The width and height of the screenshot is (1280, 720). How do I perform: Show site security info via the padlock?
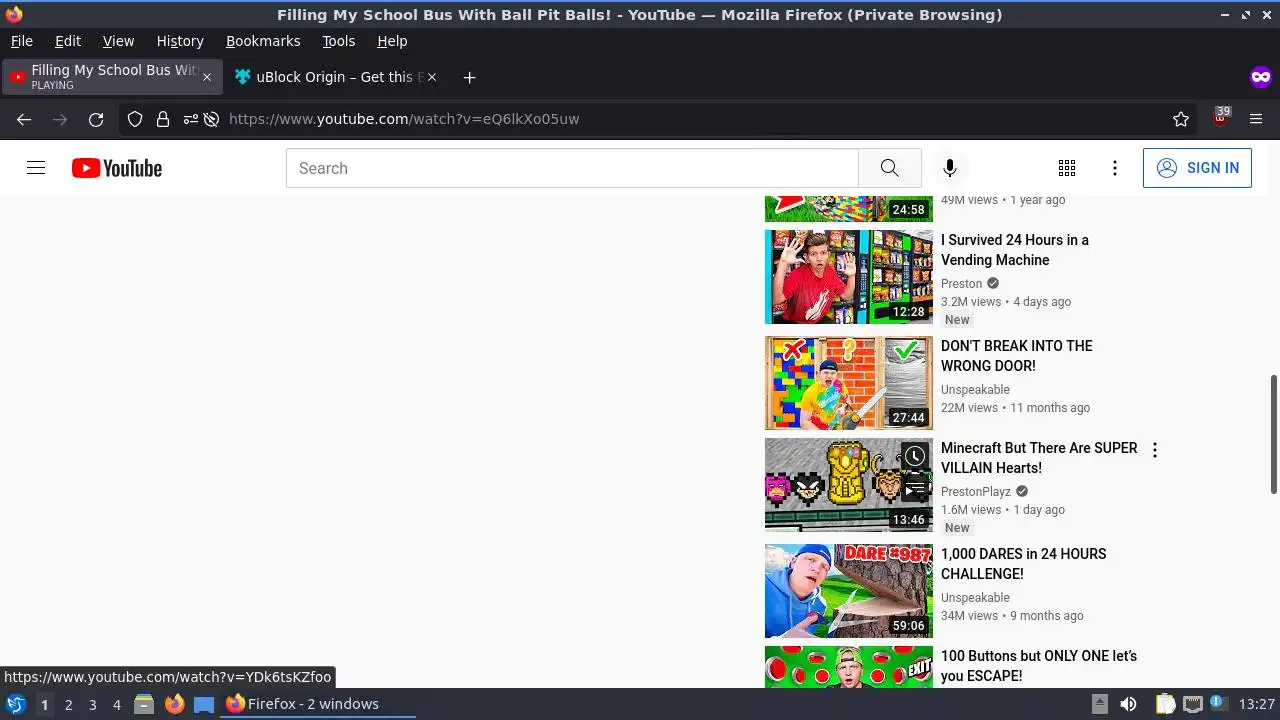[163, 119]
